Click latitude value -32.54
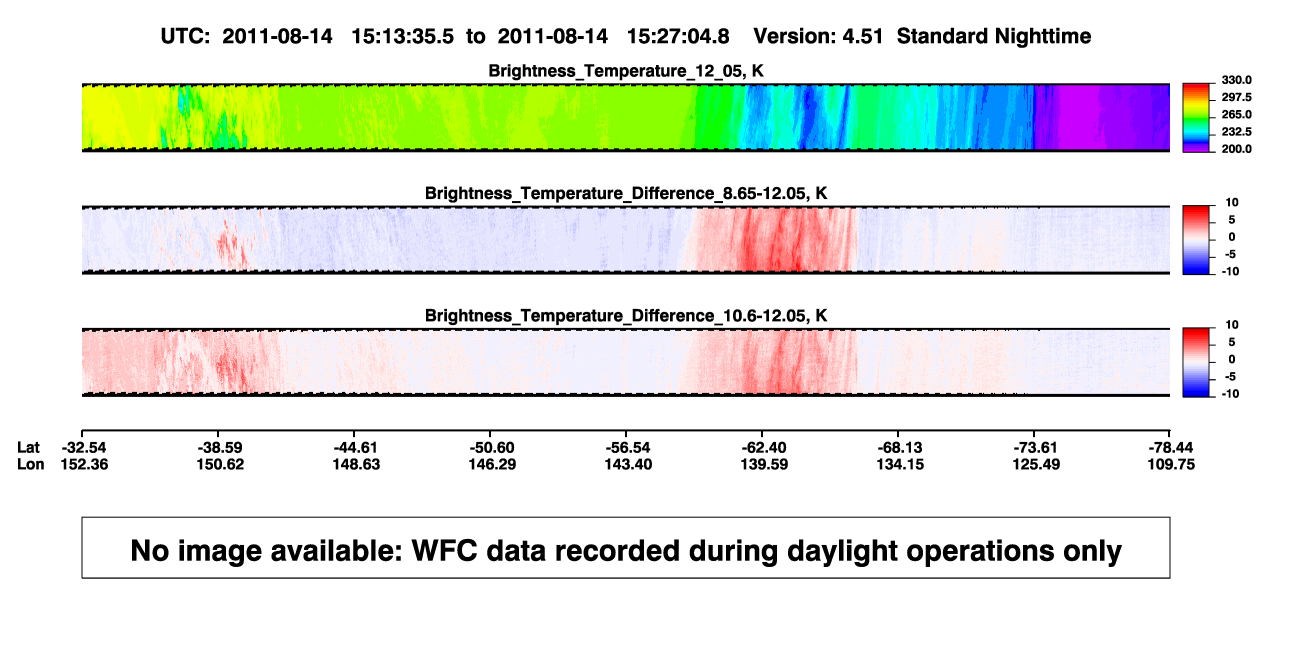Viewport: 1300px width, 667px height. pyautogui.click(x=82, y=447)
